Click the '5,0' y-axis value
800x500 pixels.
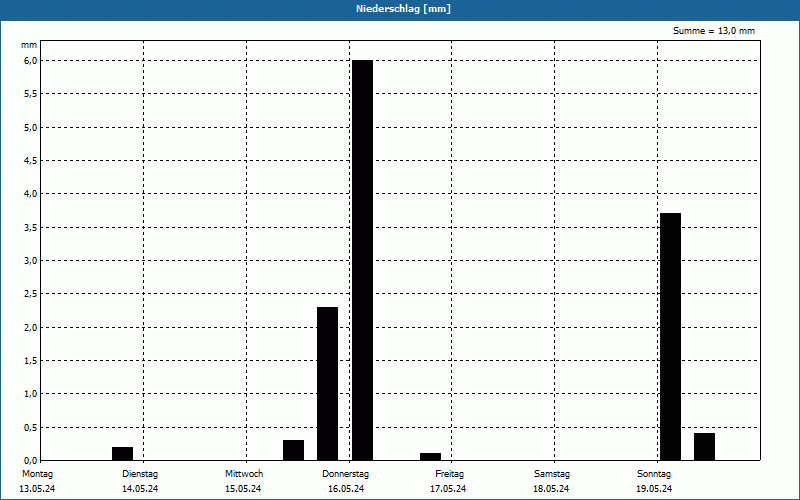(31, 128)
